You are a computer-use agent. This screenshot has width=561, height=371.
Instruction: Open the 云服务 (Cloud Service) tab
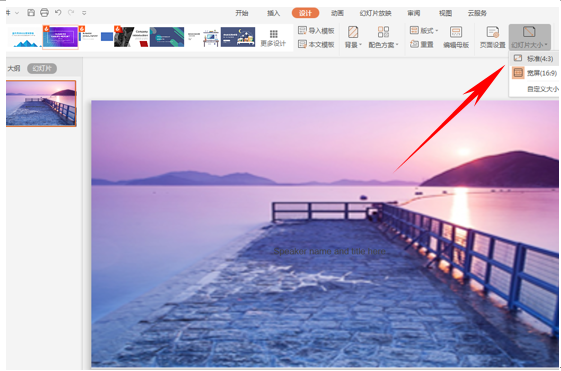pyautogui.click(x=477, y=13)
